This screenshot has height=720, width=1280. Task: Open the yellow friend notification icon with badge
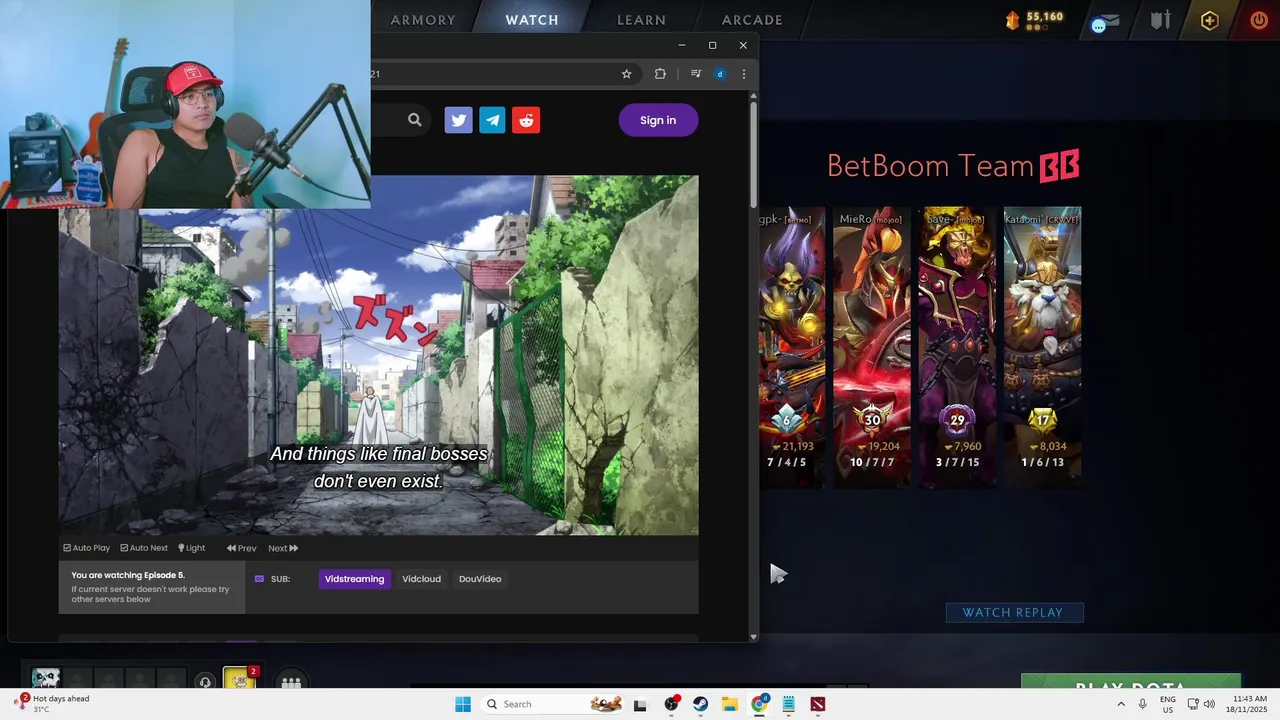pos(238,679)
